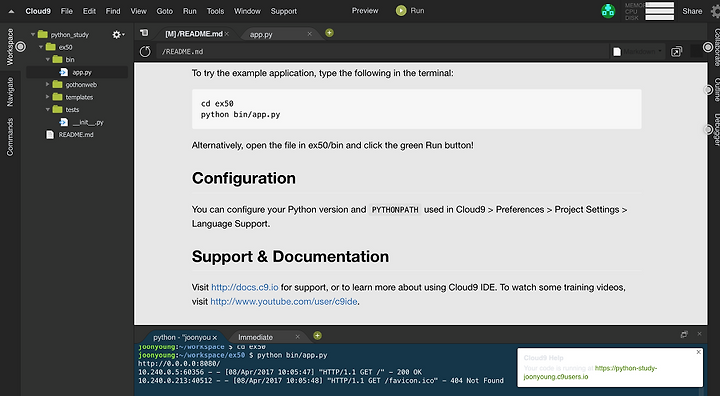Add new editor tab with plus icon
This screenshot has width=720, height=396.
point(329,33)
